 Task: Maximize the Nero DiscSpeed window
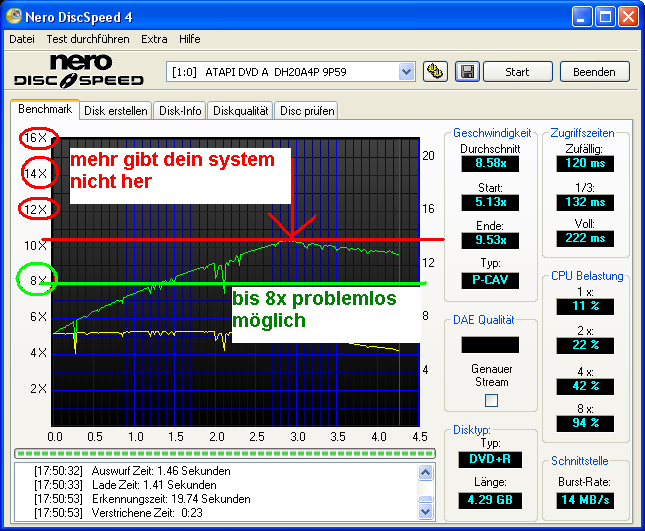click(606, 17)
